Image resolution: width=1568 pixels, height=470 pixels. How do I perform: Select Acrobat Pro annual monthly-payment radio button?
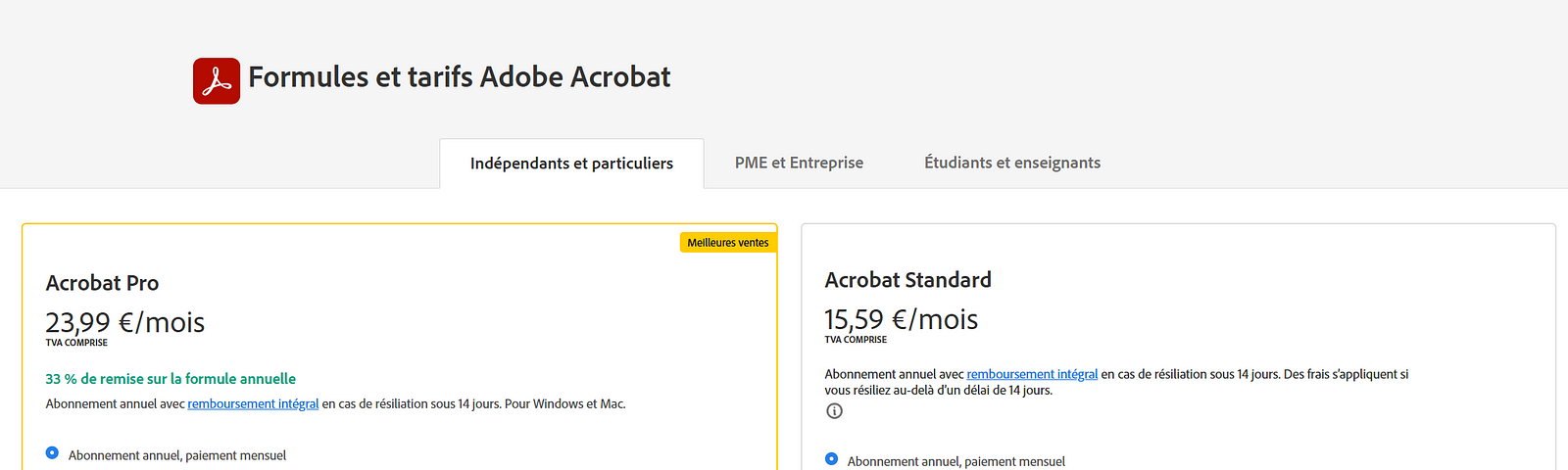pyautogui.click(x=52, y=452)
